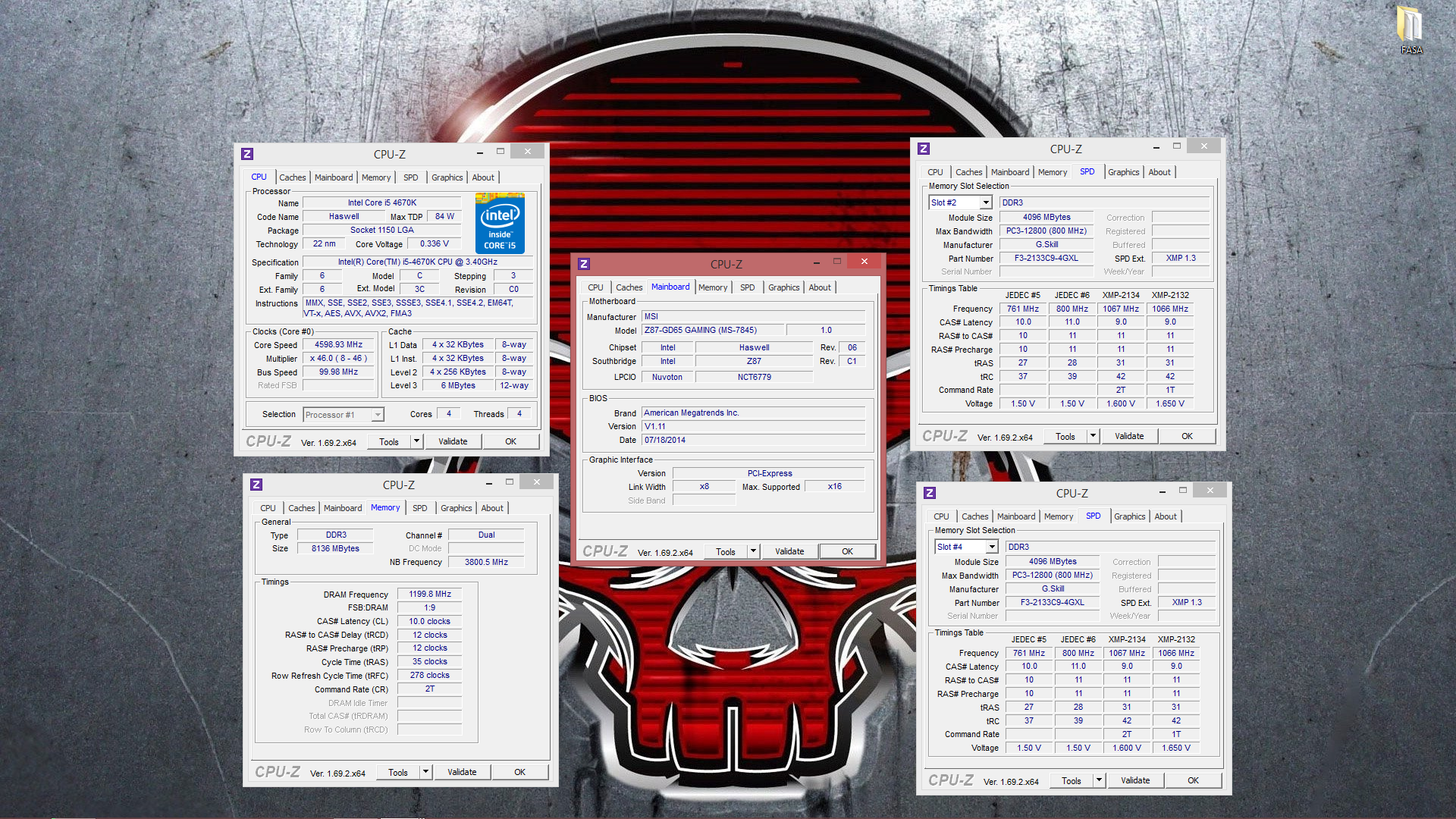Screen dimensions: 1456x819
Task: Click the CPU-Z app icon in the Slot #4 SPD window title bar
Action: click(930, 493)
